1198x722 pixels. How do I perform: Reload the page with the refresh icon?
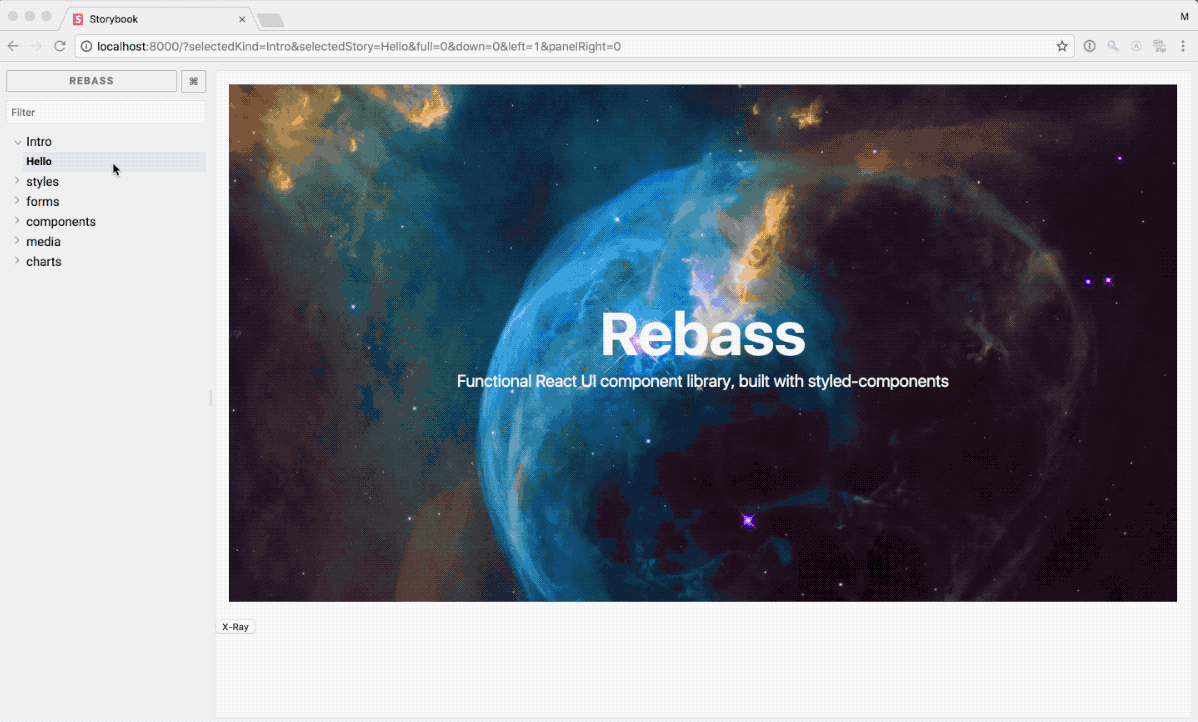pos(60,47)
